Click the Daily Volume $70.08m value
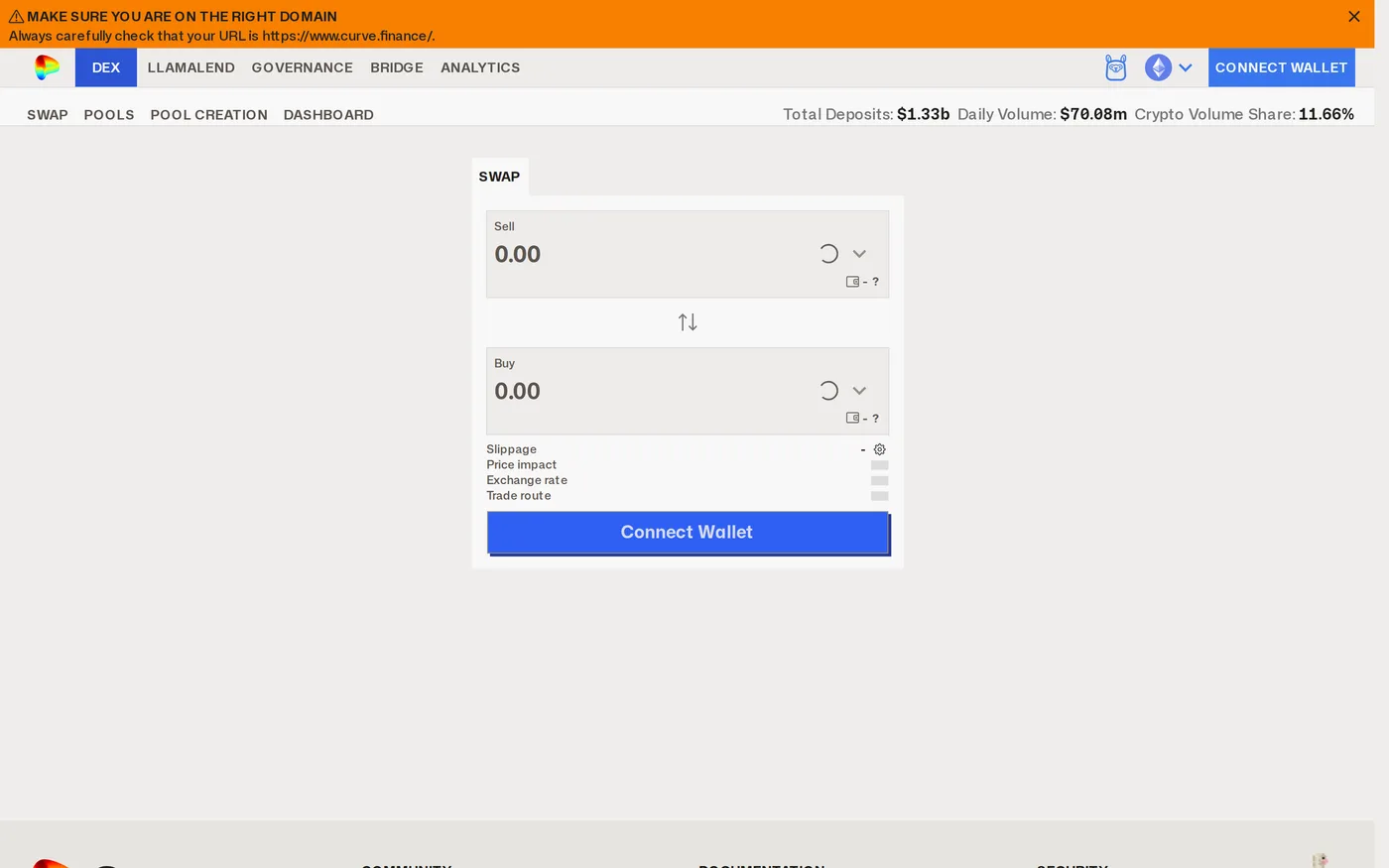 coord(1093,114)
